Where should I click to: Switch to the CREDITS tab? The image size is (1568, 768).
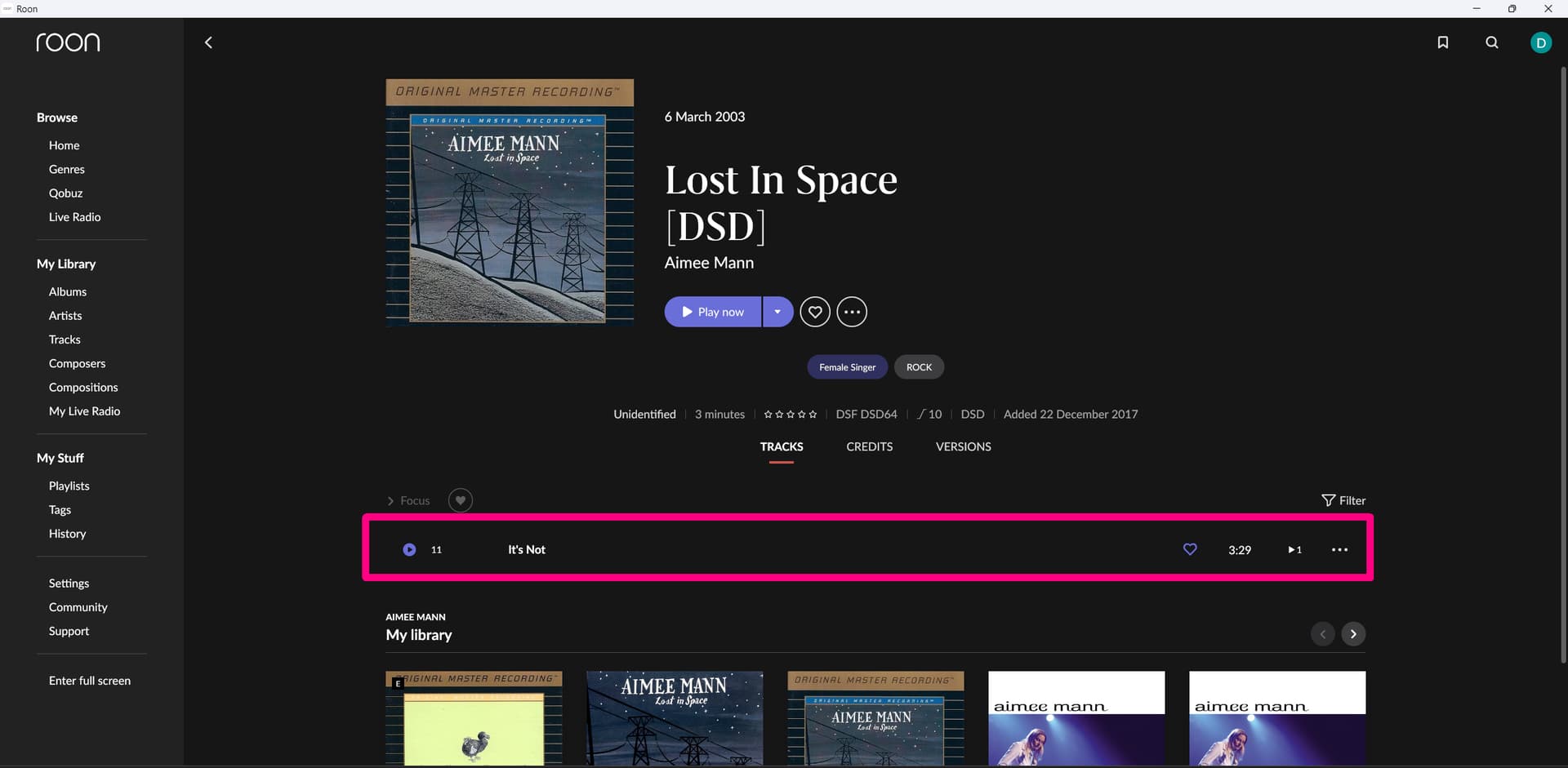[x=869, y=446]
